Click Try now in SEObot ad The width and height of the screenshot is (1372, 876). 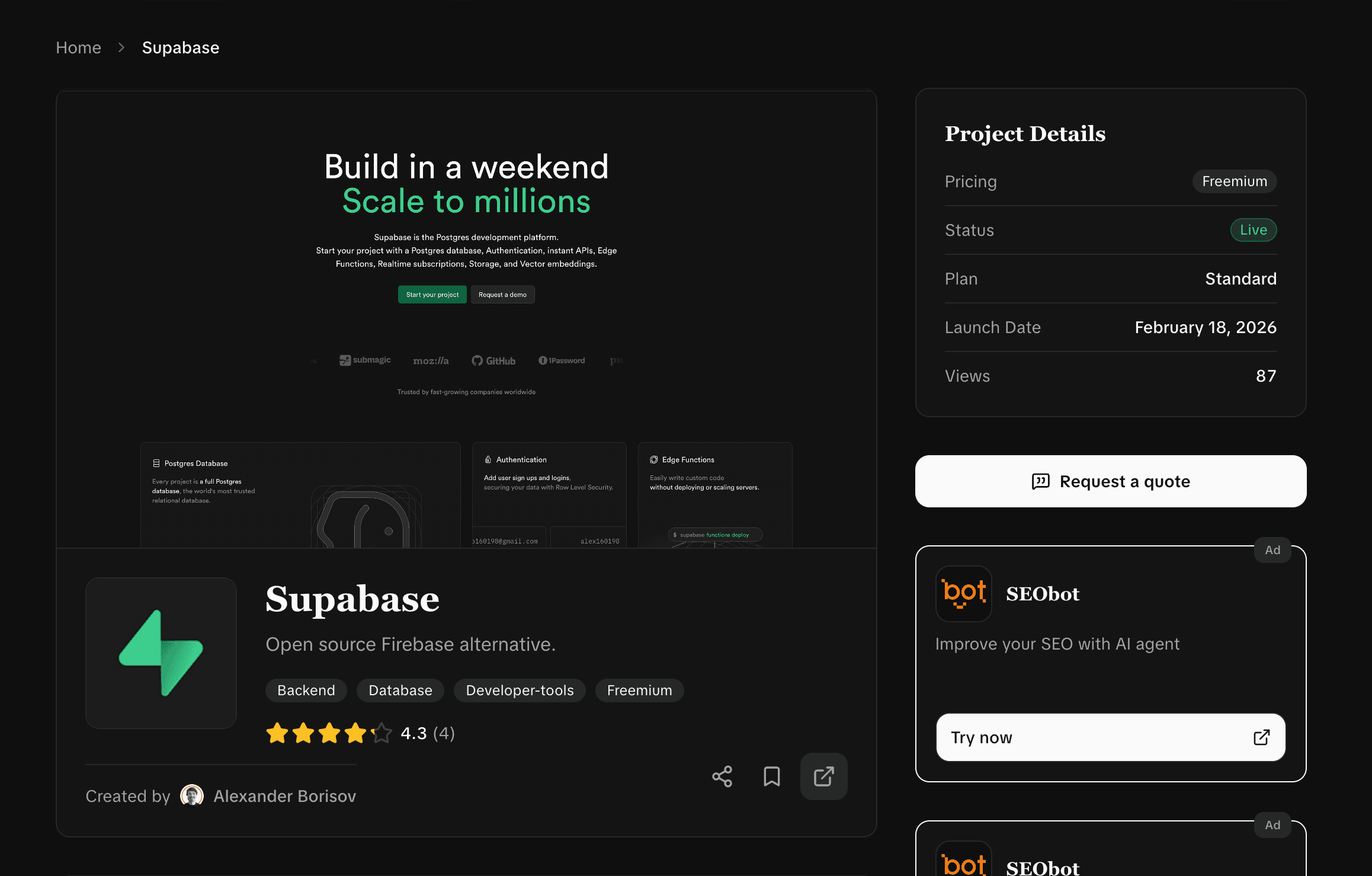(x=1111, y=737)
